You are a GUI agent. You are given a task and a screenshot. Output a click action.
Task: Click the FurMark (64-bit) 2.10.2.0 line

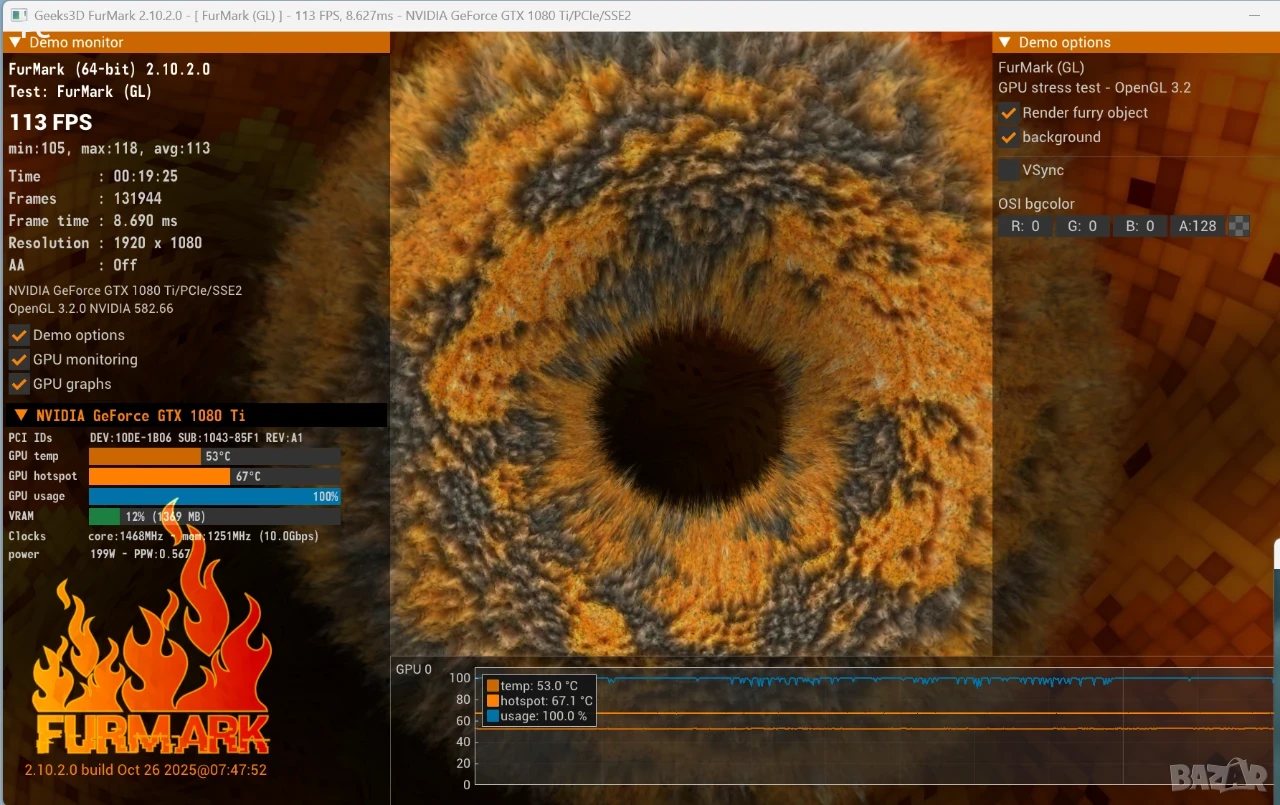(109, 69)
